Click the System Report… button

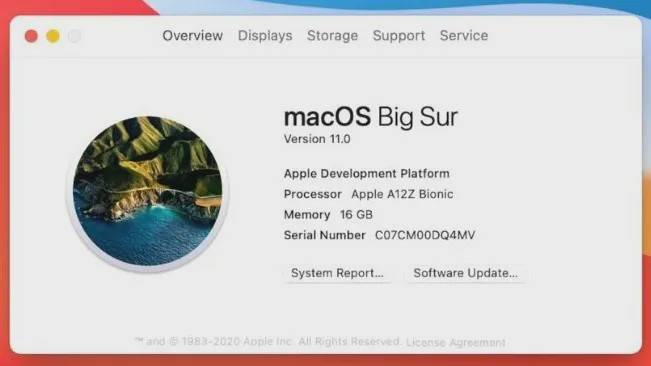(x=337, y=273)
